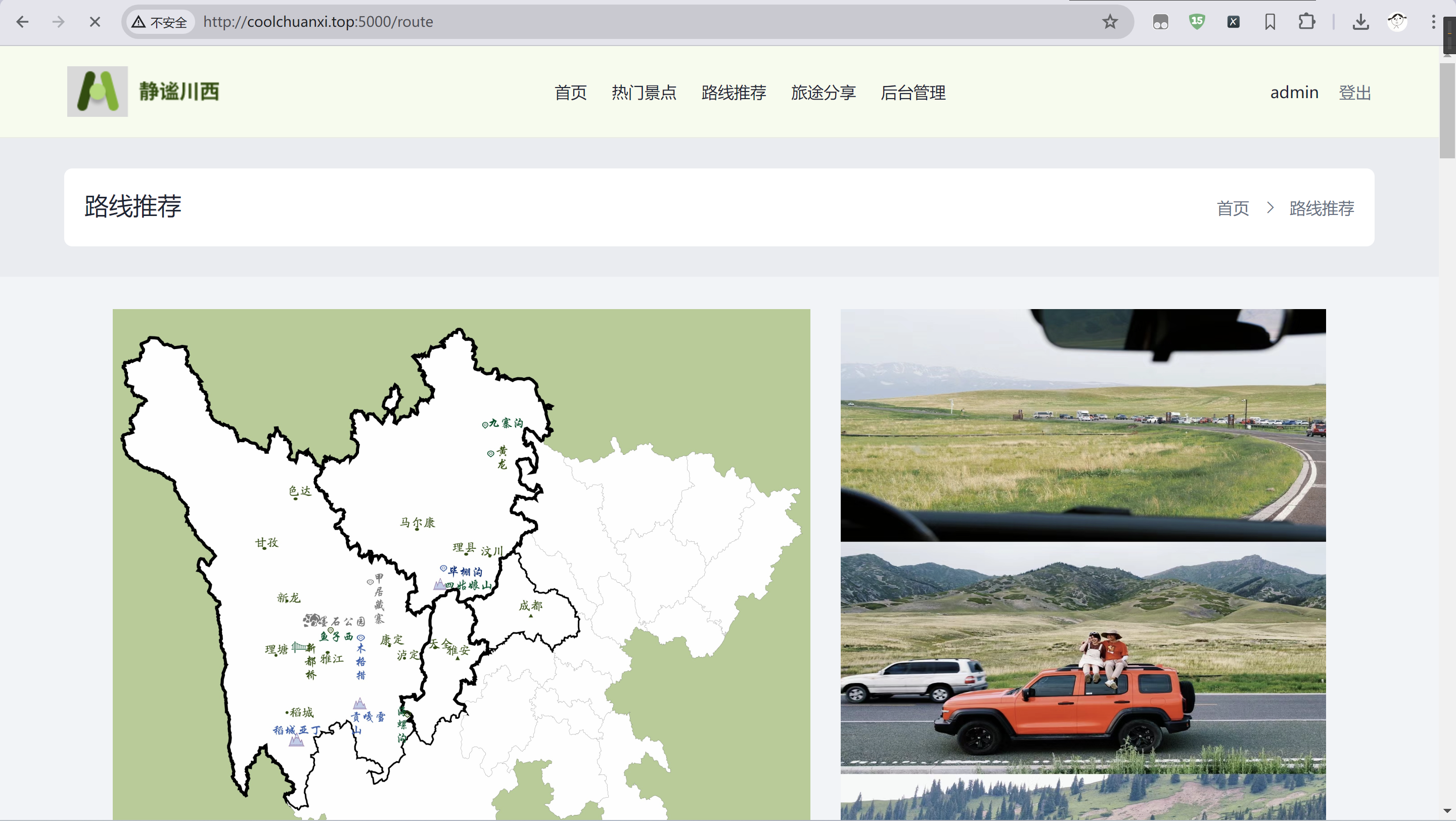Open the browser profile avatar

[1397, 22]
